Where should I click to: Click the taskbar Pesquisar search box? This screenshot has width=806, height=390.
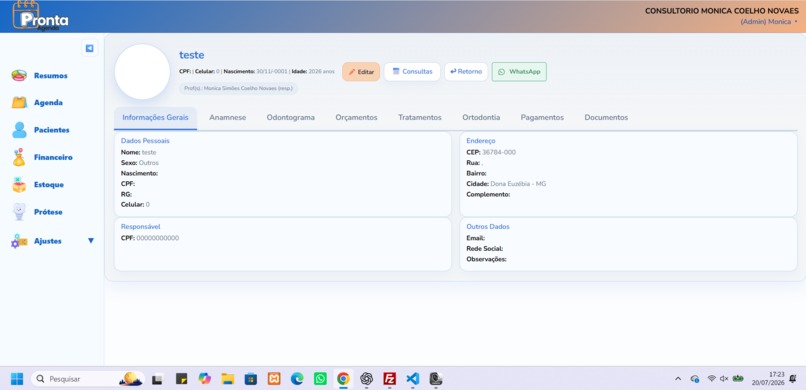coord(88,379)
